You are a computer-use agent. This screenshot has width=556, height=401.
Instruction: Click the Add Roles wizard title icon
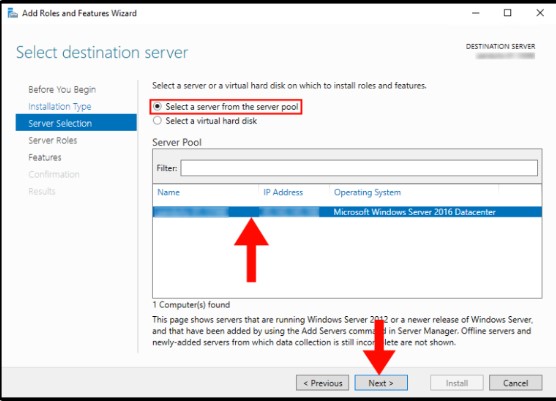pos(12,13)
